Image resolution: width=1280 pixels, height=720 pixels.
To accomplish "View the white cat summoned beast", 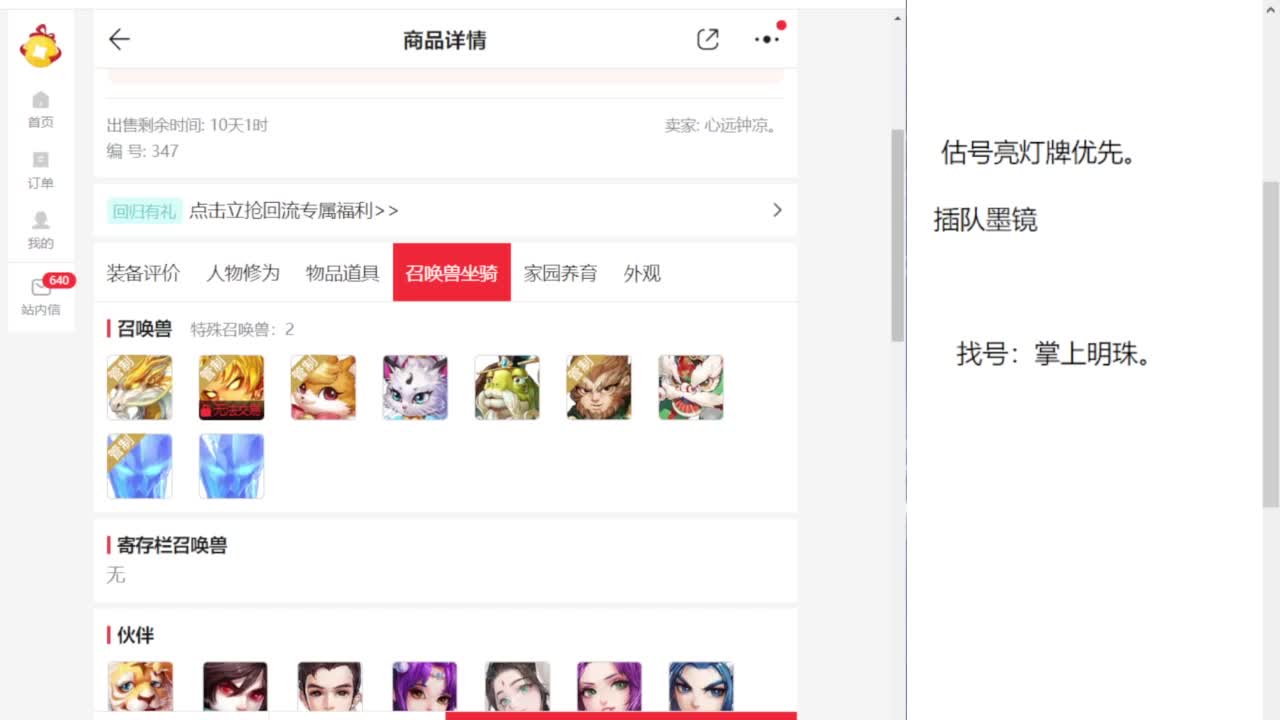I will coord(415,387).
